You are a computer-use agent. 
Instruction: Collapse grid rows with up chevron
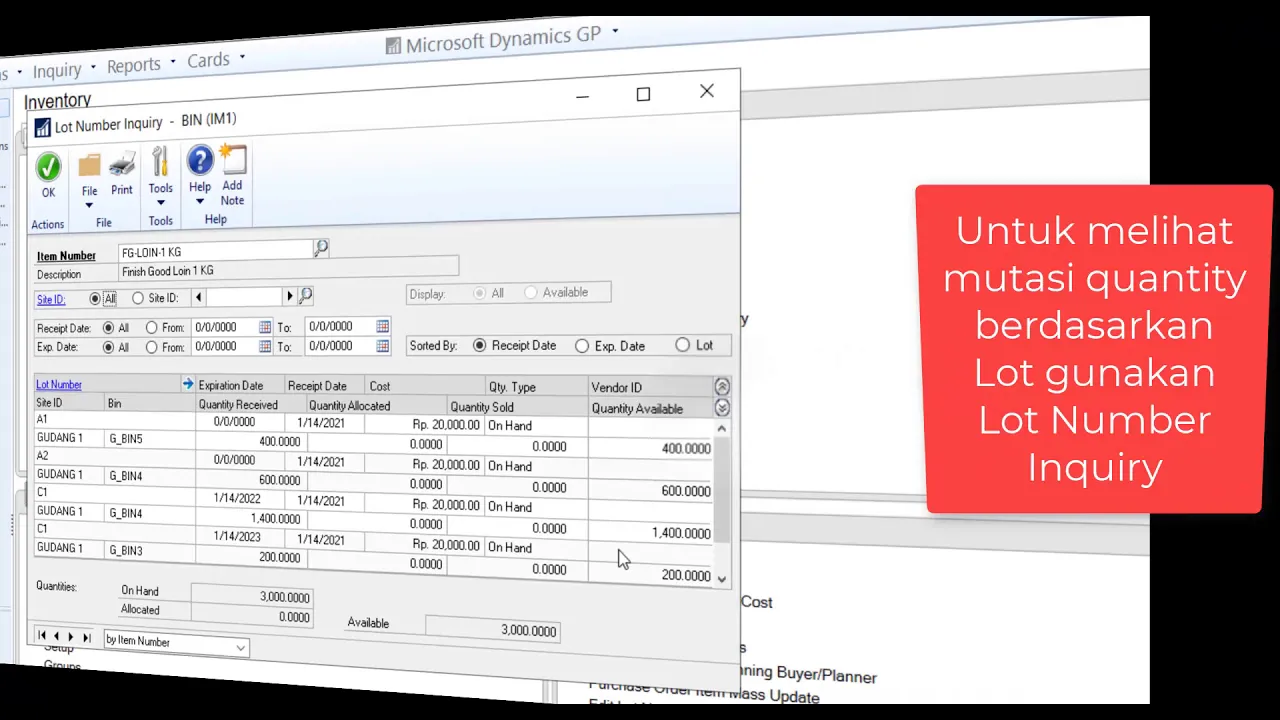click(722, 387)
